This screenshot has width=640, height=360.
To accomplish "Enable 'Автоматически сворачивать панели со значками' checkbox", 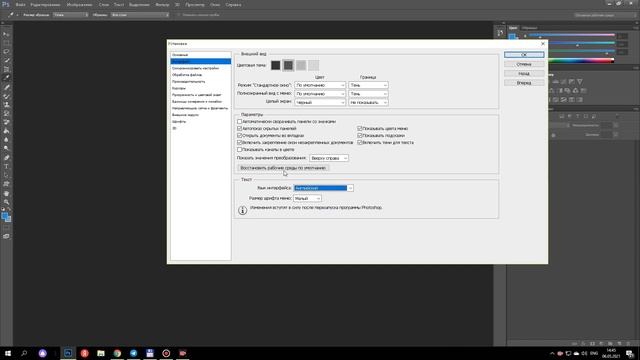I will click(240, 122).
